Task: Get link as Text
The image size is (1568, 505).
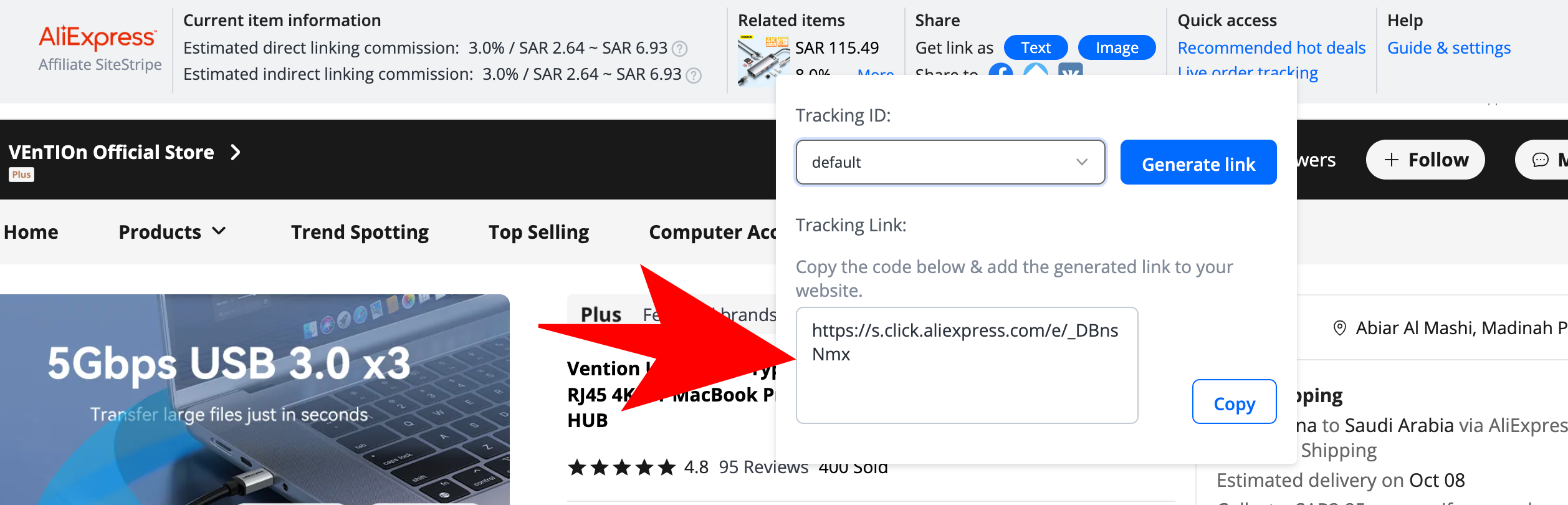Action: 1036,48
